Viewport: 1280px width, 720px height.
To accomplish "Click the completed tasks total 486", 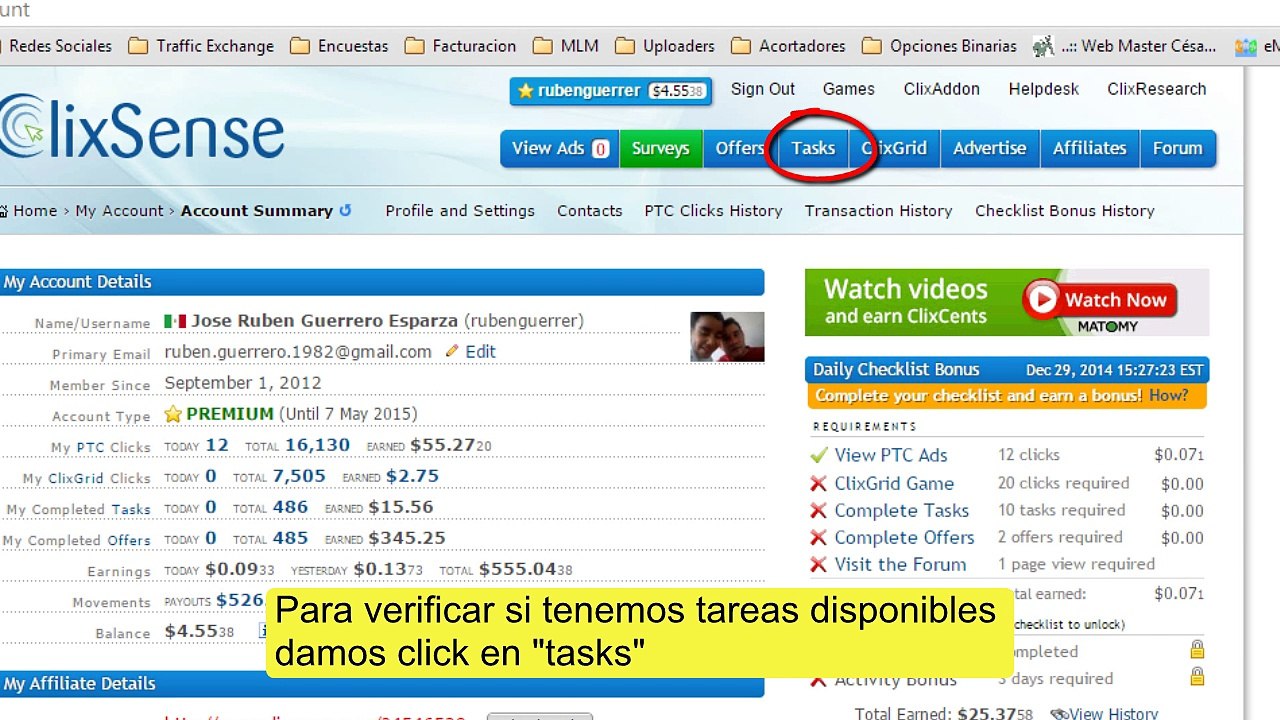I will pos(290,508).
